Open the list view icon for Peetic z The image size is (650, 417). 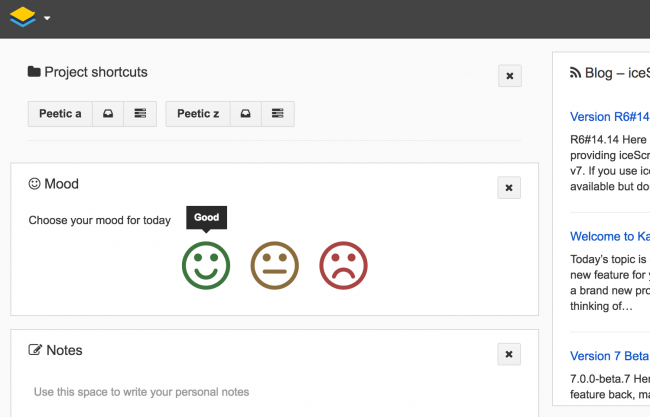tap(278, 114)
